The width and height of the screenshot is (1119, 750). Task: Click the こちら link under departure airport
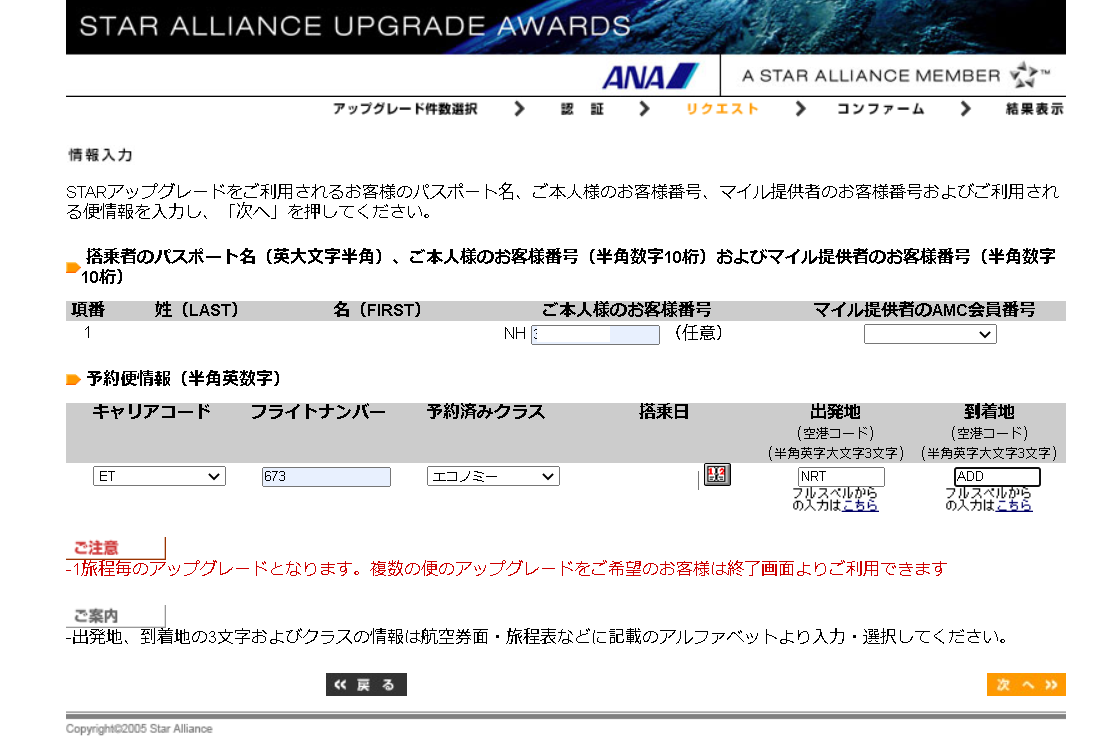tap(860, 505)
